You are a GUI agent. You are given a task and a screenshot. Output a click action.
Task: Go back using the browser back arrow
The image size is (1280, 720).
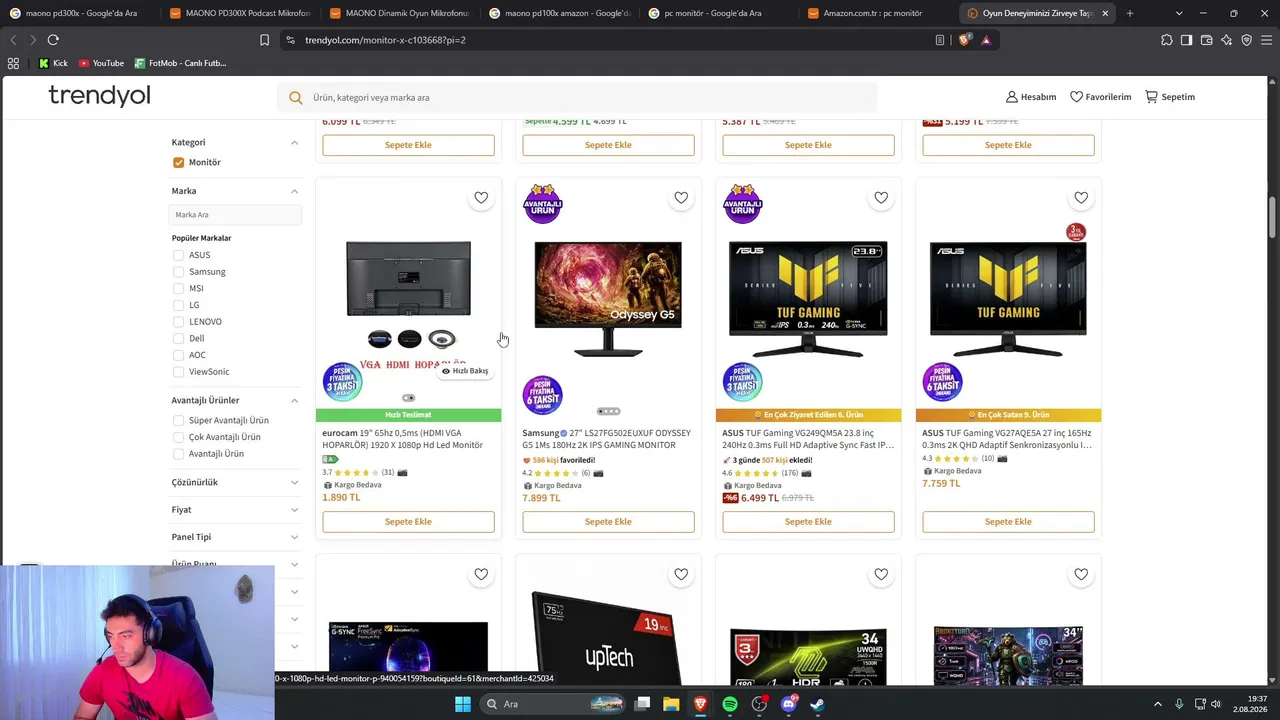pyautogui.click(x=13, y=40)
